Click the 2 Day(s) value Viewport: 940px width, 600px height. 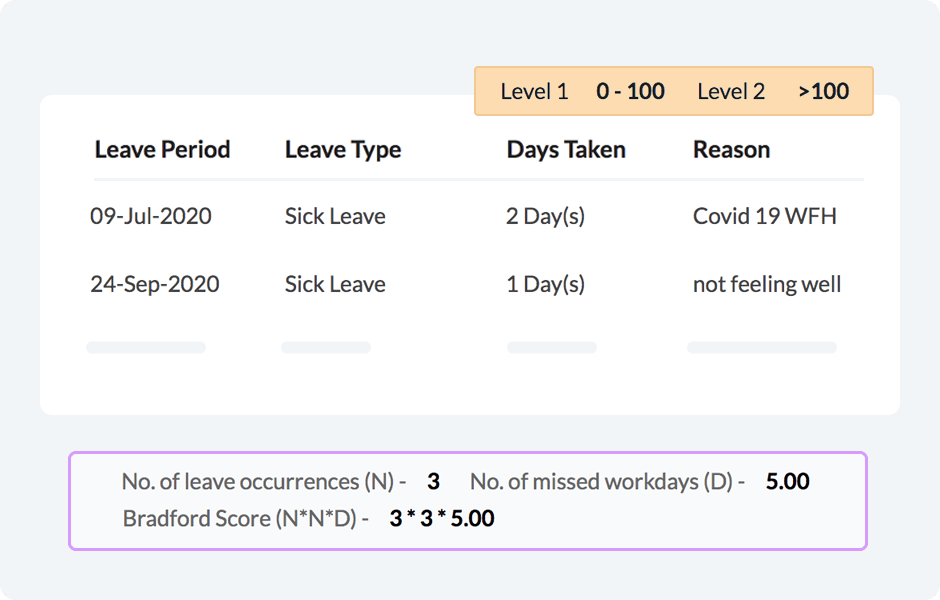(x=545, y=216)
